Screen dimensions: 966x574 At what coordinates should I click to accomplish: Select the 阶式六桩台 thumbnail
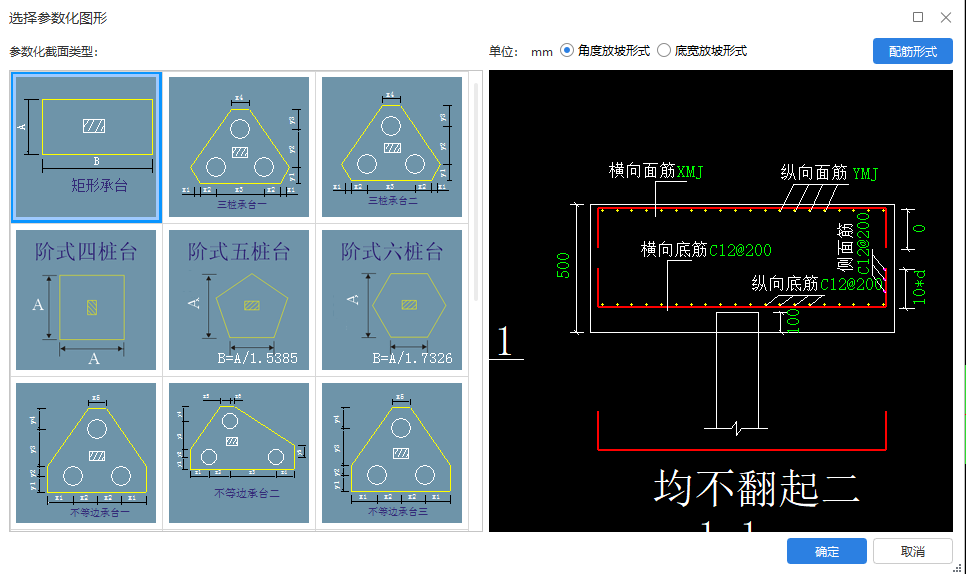point(392,300)
